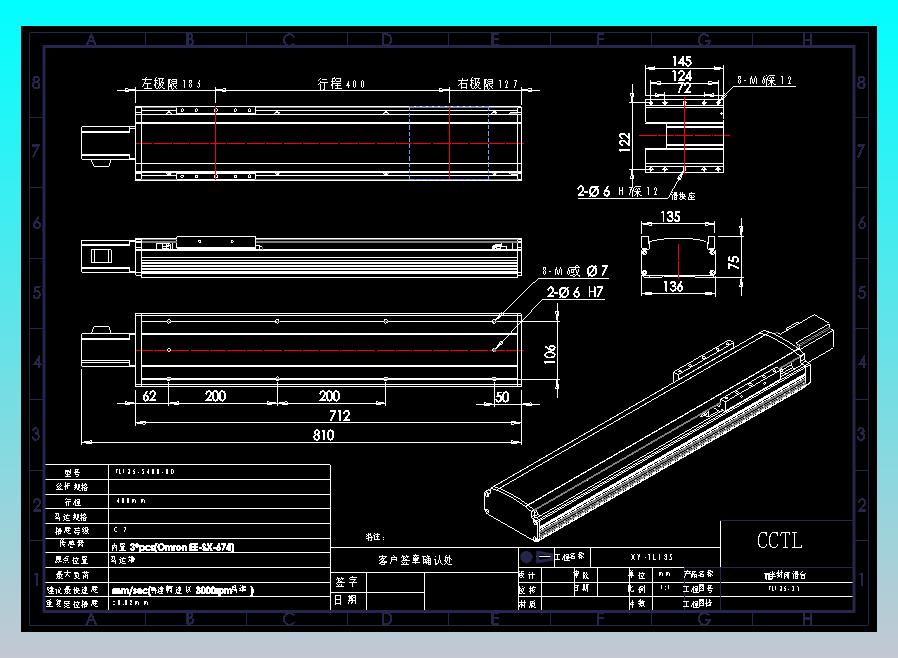Viewport: 898px width, 658px height.
Task: Select the isometric 3D view of the actuator
Action: coord(659,428)
